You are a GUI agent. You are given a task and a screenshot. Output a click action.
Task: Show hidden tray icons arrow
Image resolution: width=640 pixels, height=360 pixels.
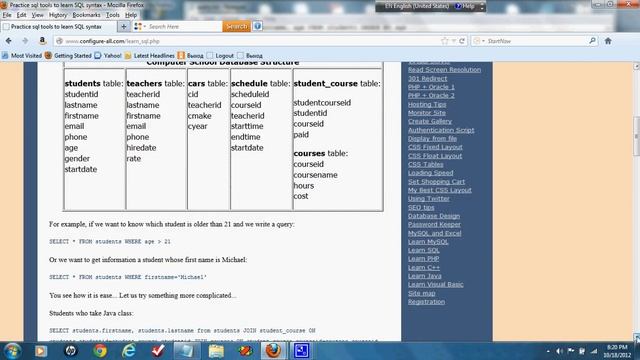click(548, 351)
